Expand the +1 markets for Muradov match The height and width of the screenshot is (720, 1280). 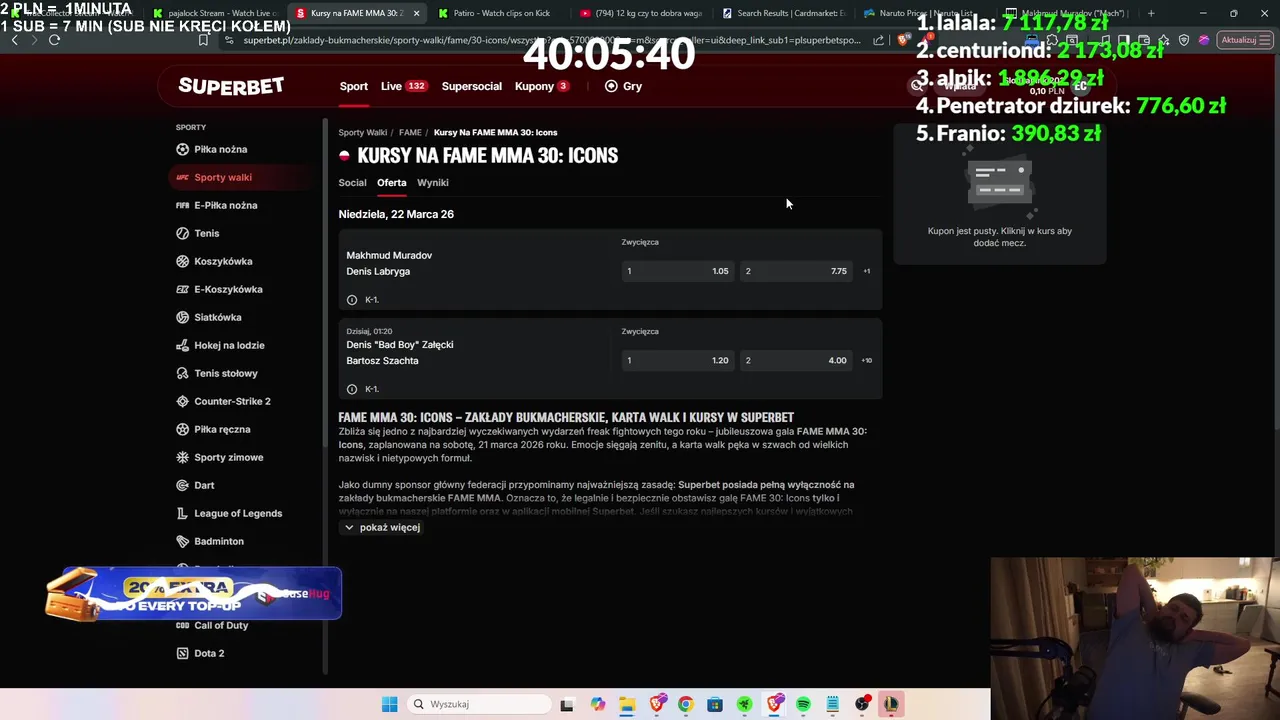(867, 271)
